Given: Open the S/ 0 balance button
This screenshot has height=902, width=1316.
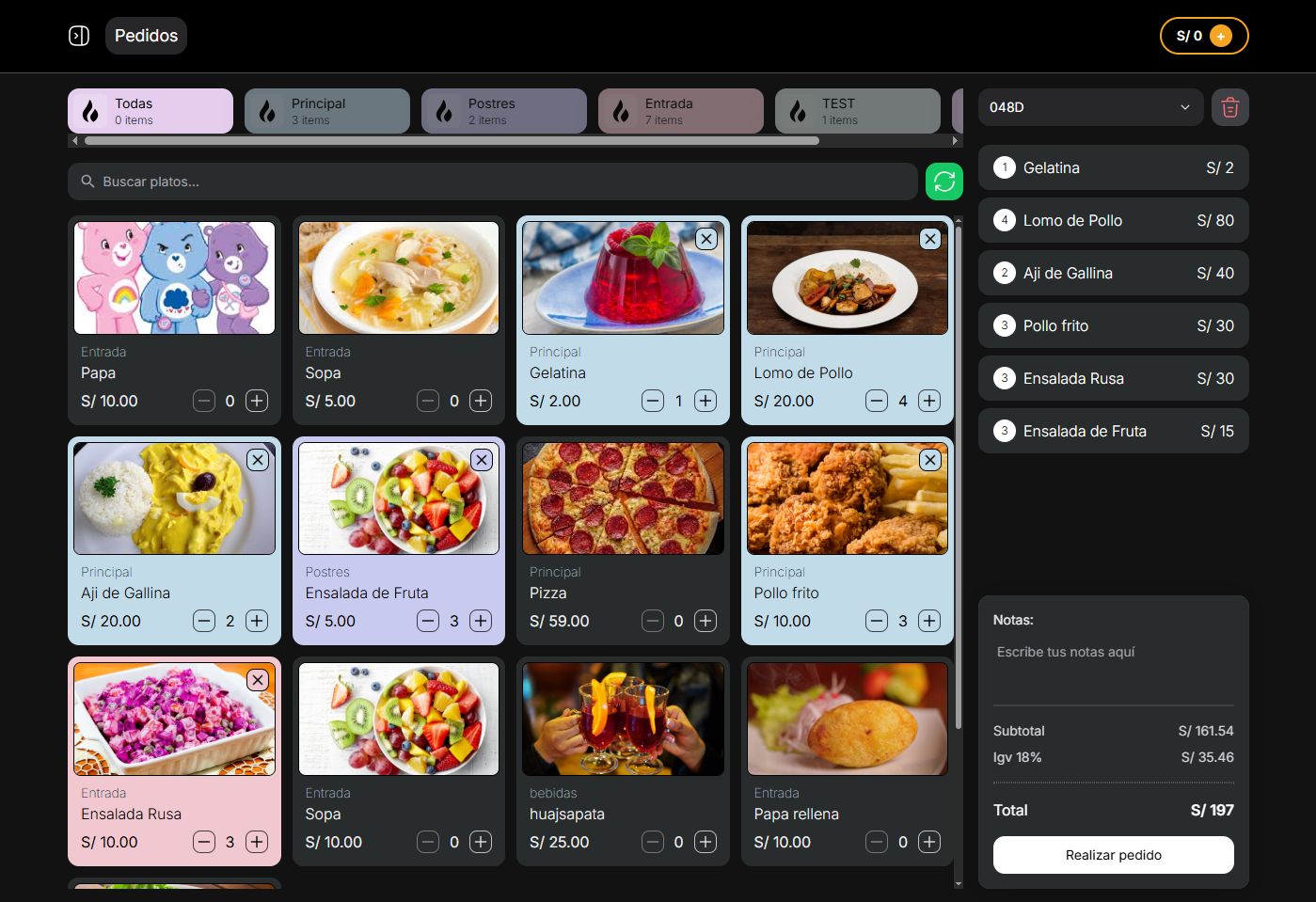Looking at the screenshot, I should pyautogui.click(x=1204, y=36).
